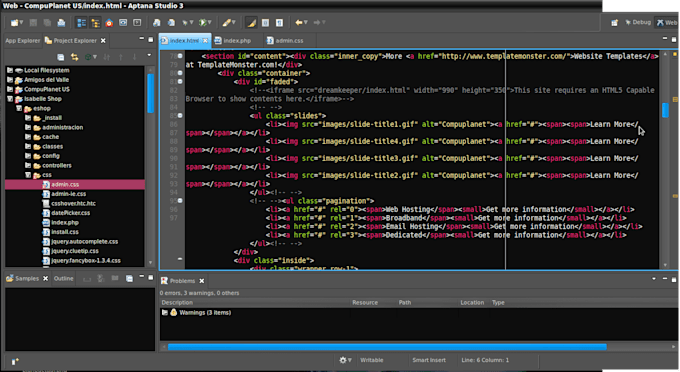Open the preview browser toolbar icon
Screen dimensions: 680x372
123,23
